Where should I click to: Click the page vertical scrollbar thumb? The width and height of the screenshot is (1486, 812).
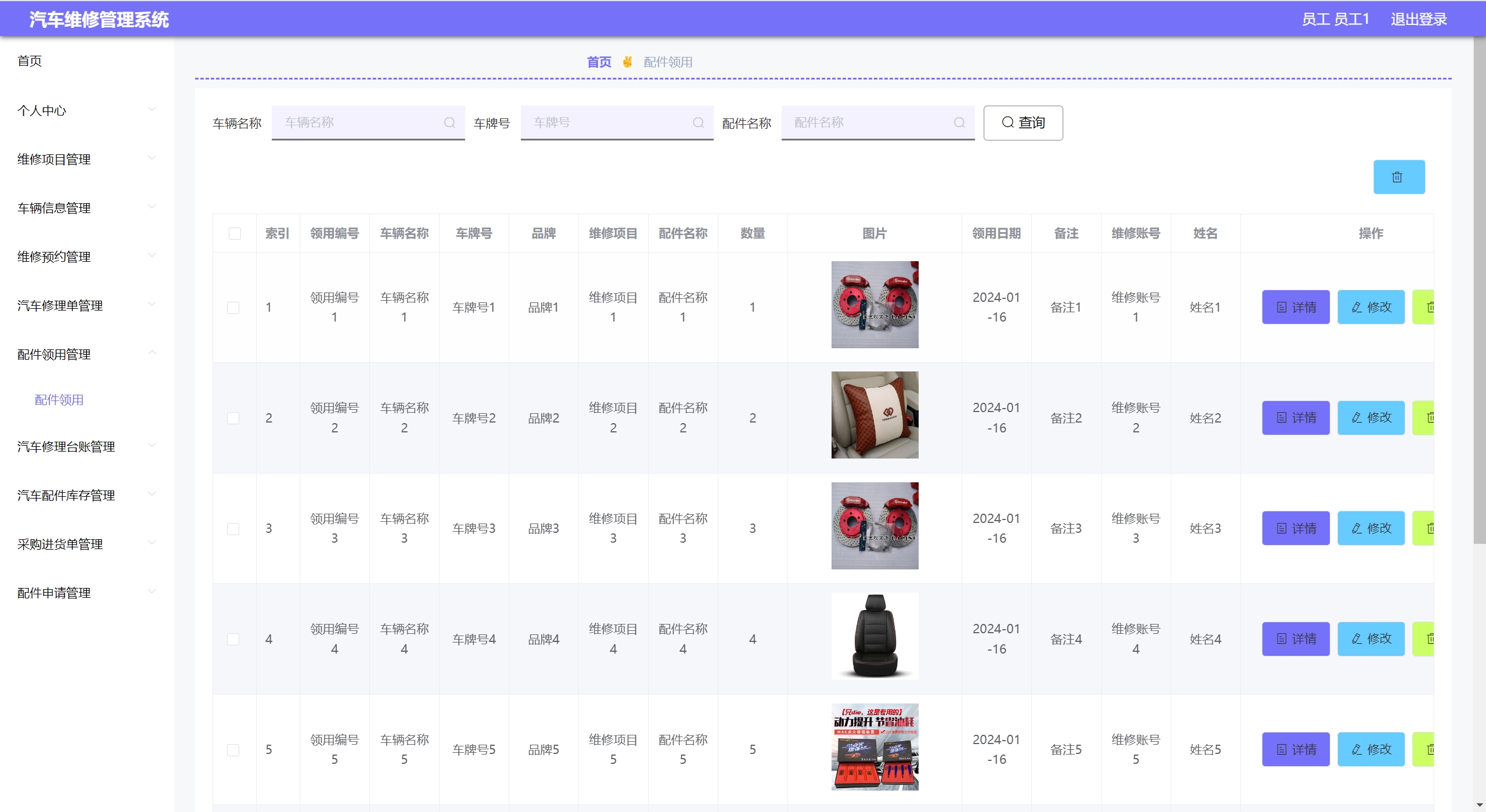click(x=1479, y=290)
